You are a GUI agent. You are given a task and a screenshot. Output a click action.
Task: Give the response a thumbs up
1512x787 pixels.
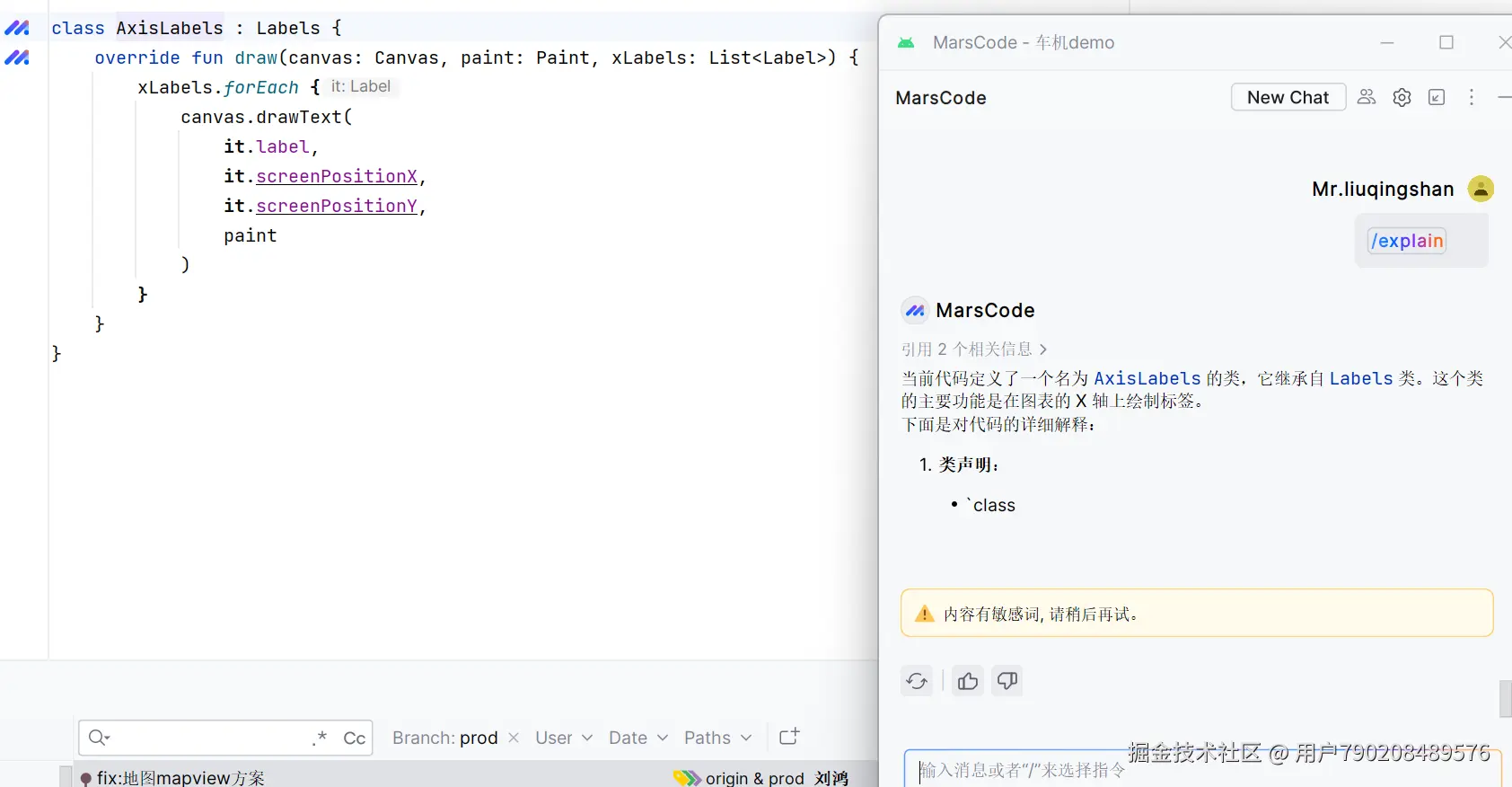968,681
